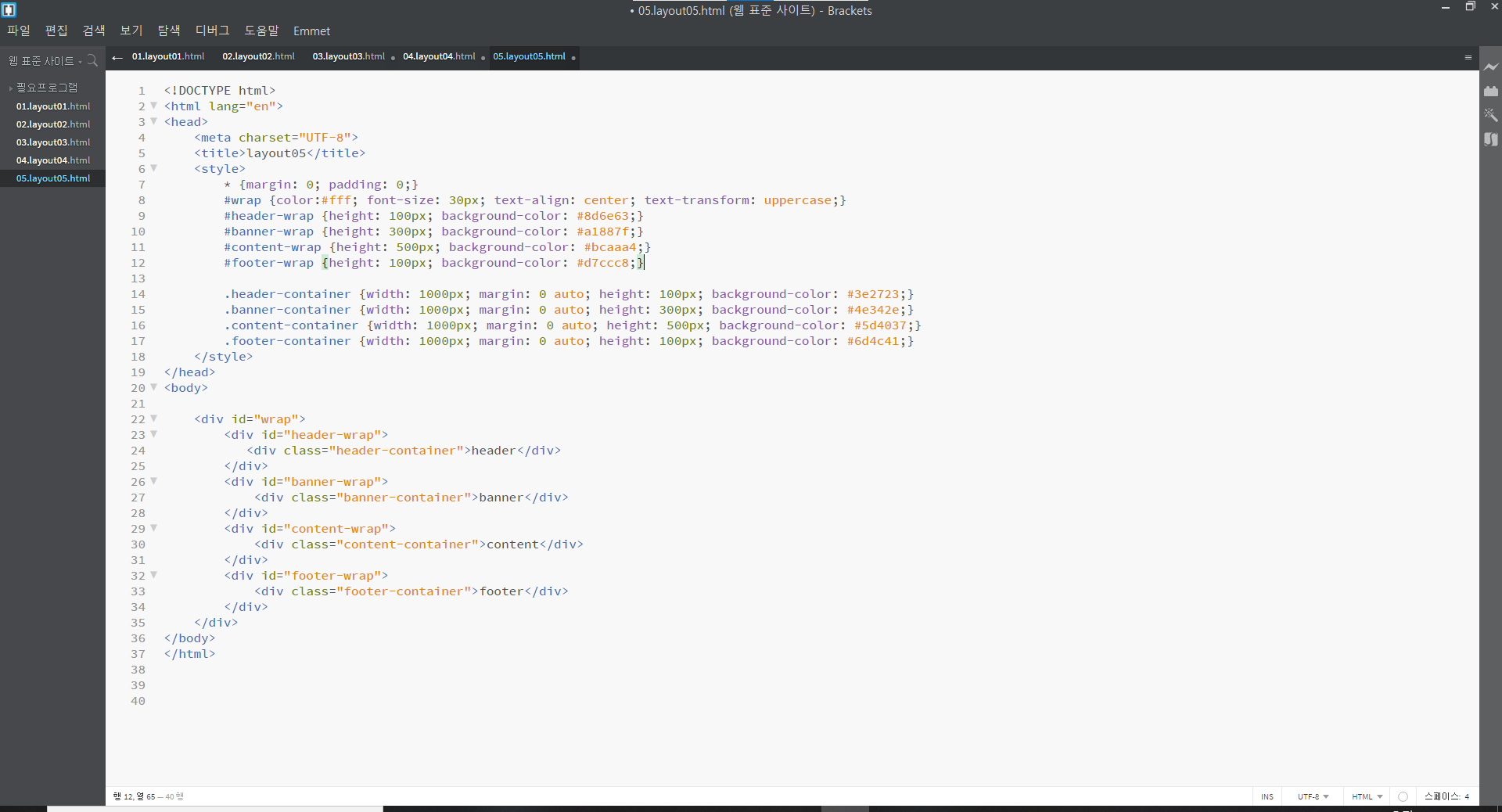Image resolution: width=1502 pixels, height=812 pixels.
Task: Collapse the style block fold arrow on line 6
Action: [x=154, y=168]
